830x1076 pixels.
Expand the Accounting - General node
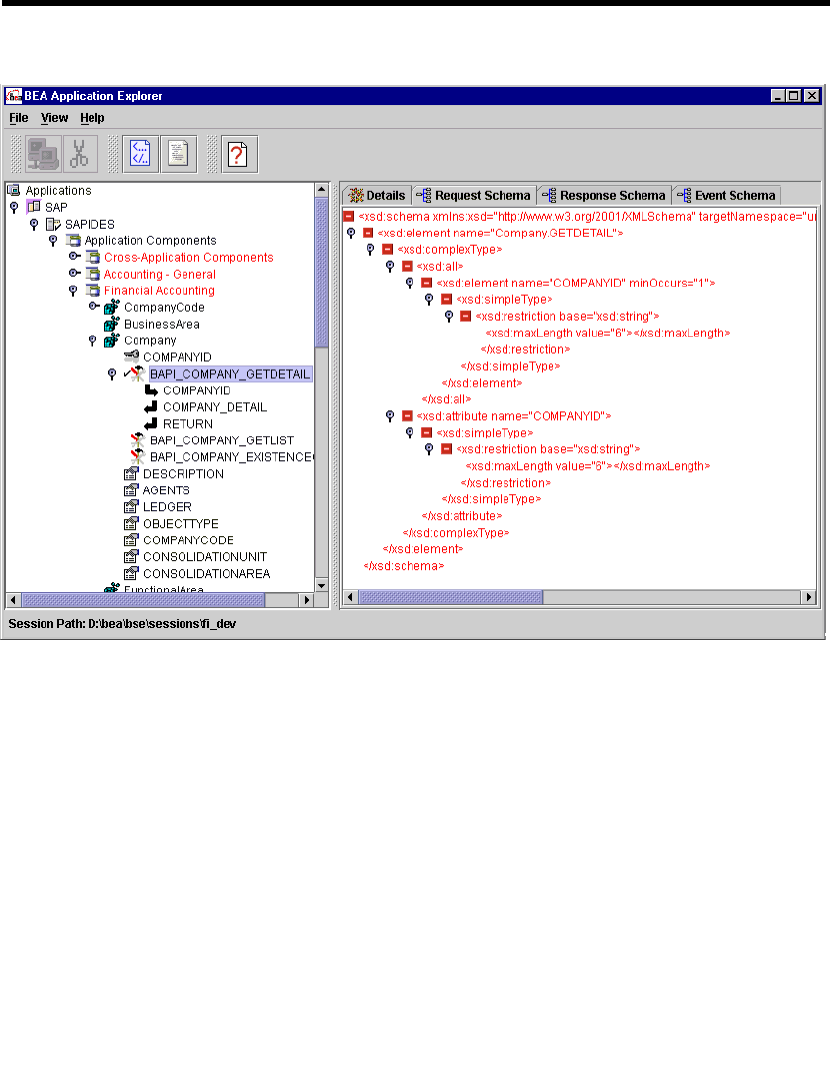[74, 272]
